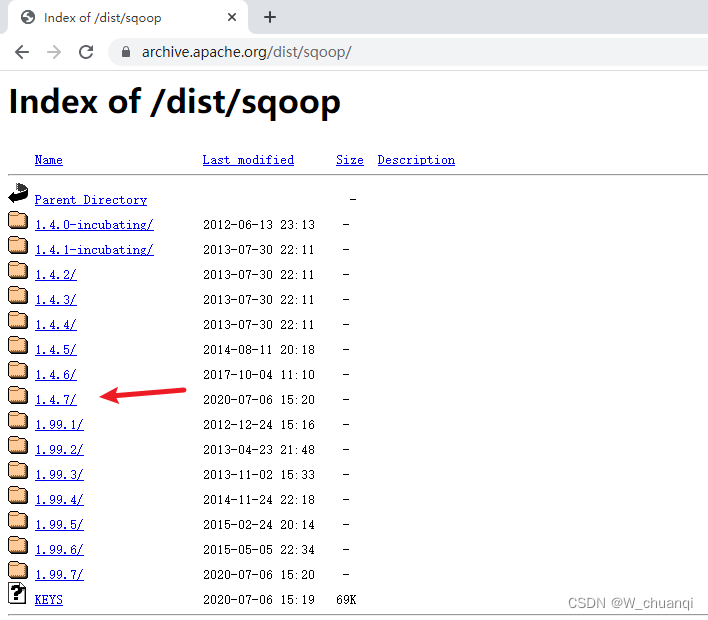Click the Parent Directory back-arrow icon
708x620 pixels.
click(18, 193)
